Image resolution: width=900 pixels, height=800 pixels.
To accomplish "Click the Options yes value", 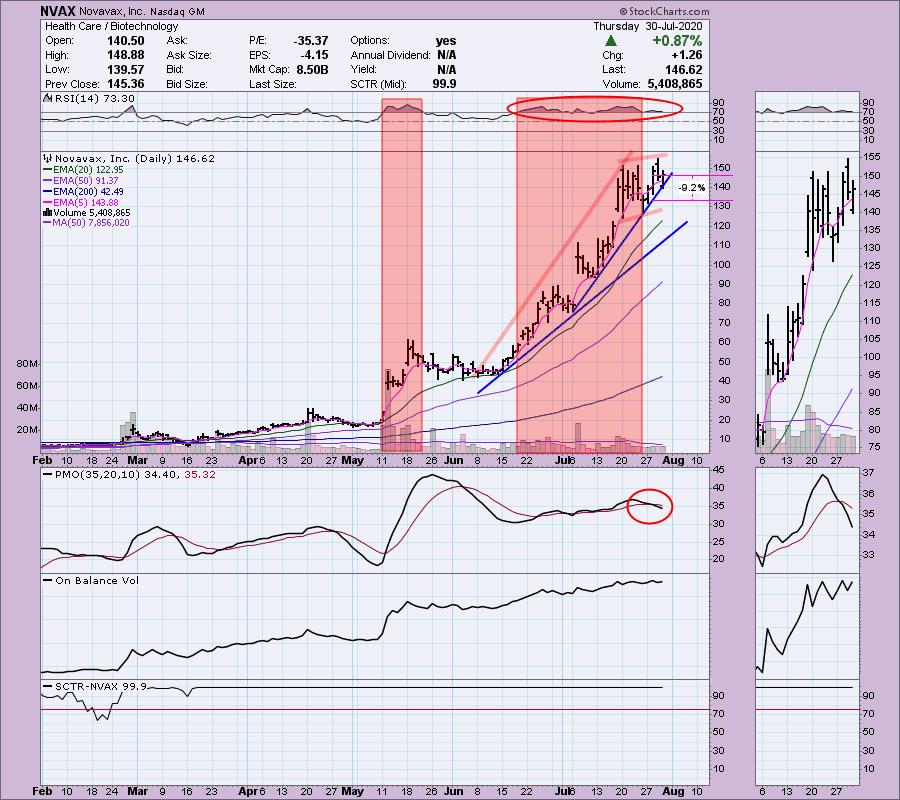I will click(x=446, y=41).
